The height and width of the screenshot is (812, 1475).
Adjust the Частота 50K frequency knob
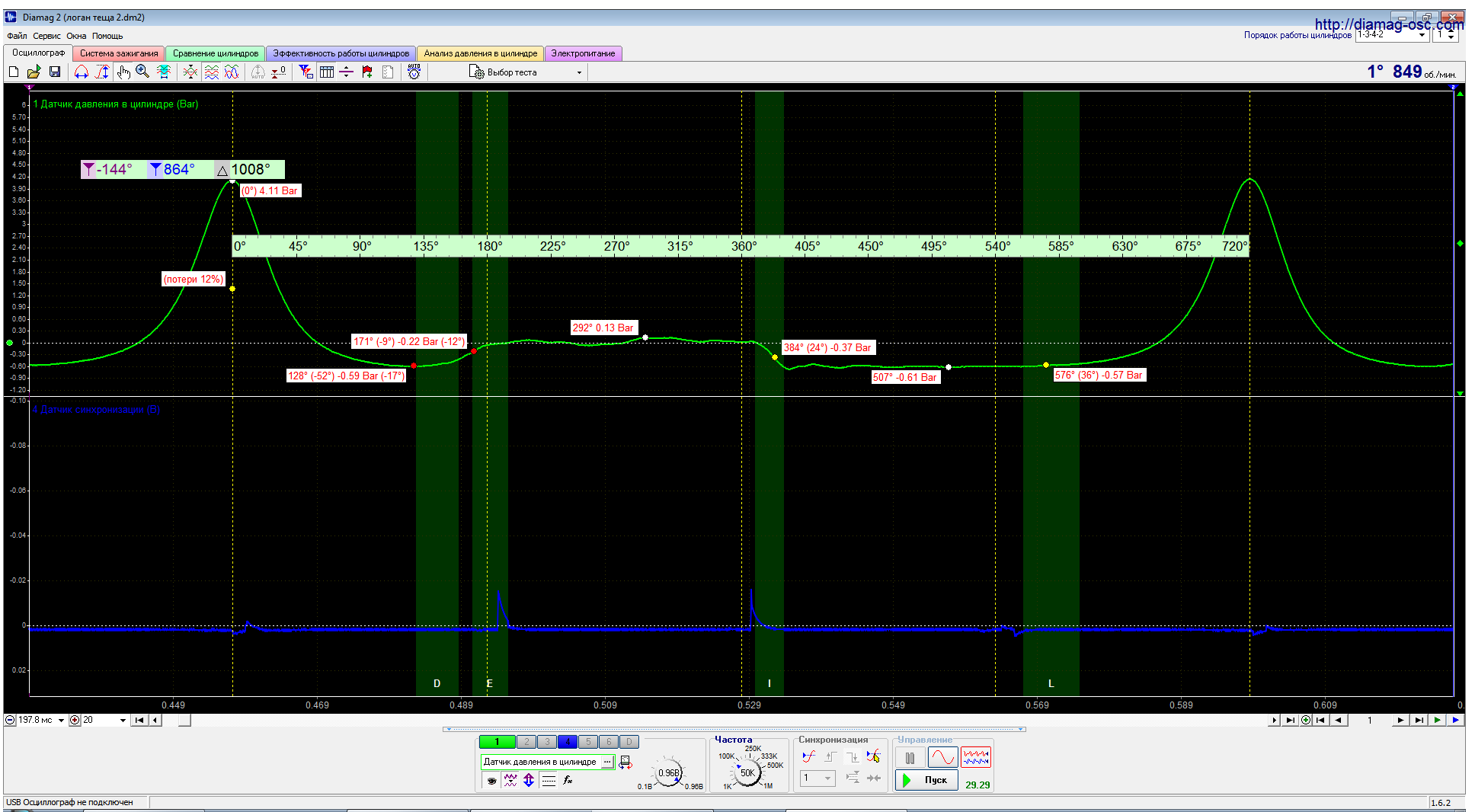[748, 772]
